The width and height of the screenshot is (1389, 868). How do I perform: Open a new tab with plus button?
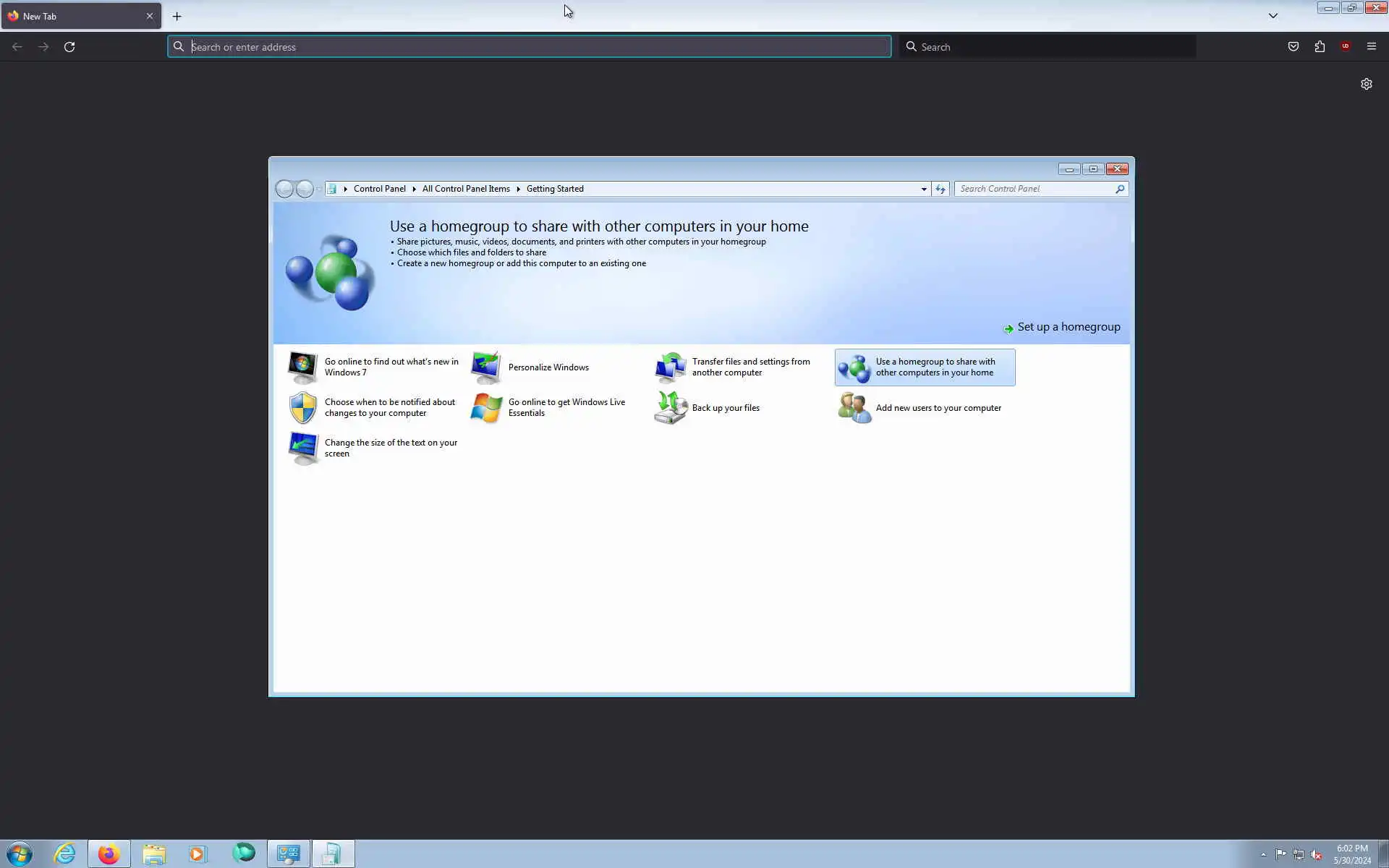(177, 16)
